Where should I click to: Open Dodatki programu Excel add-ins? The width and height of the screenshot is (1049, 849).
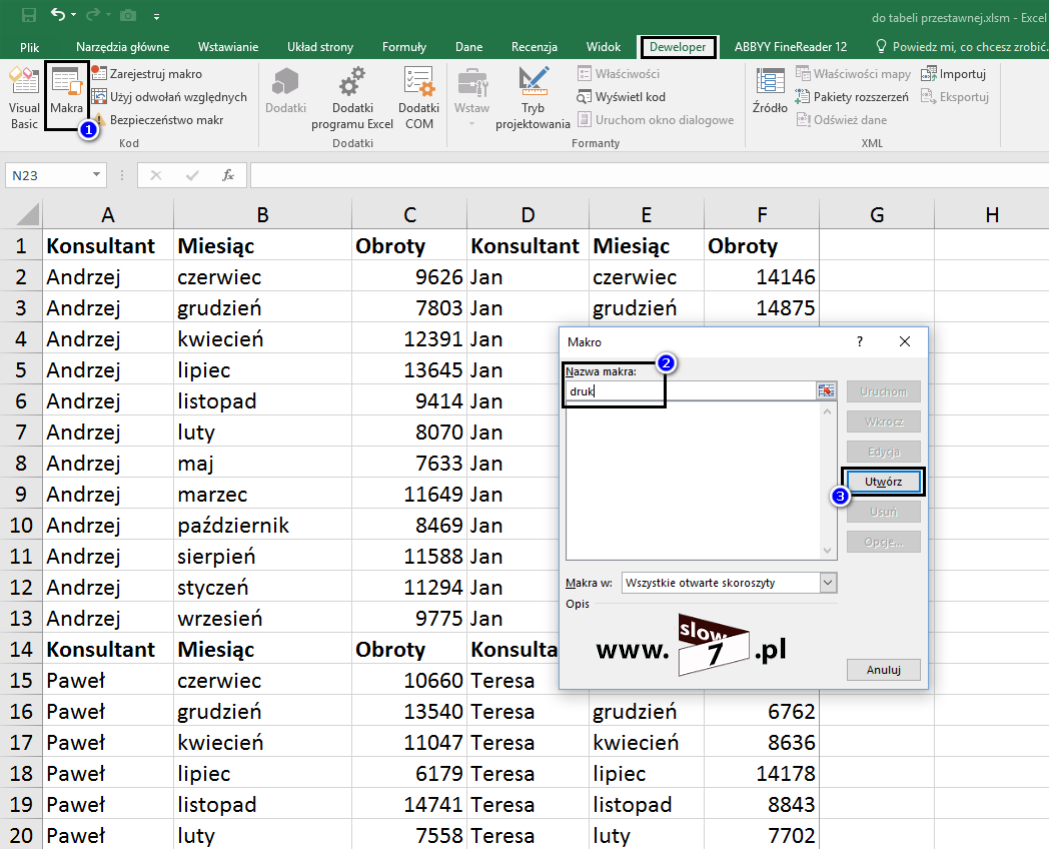[353, 98]
